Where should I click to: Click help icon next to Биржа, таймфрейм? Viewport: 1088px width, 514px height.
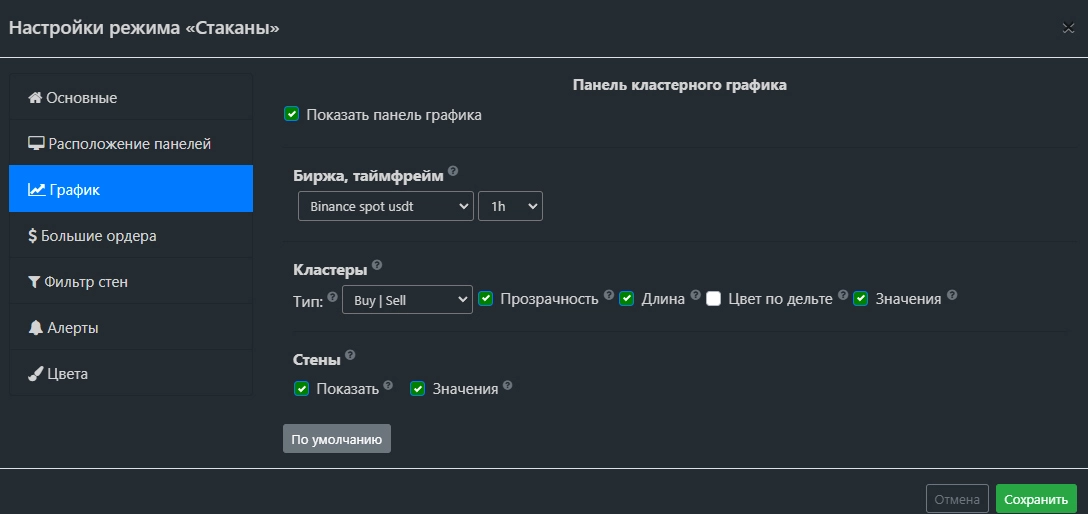tap(453, 171)
